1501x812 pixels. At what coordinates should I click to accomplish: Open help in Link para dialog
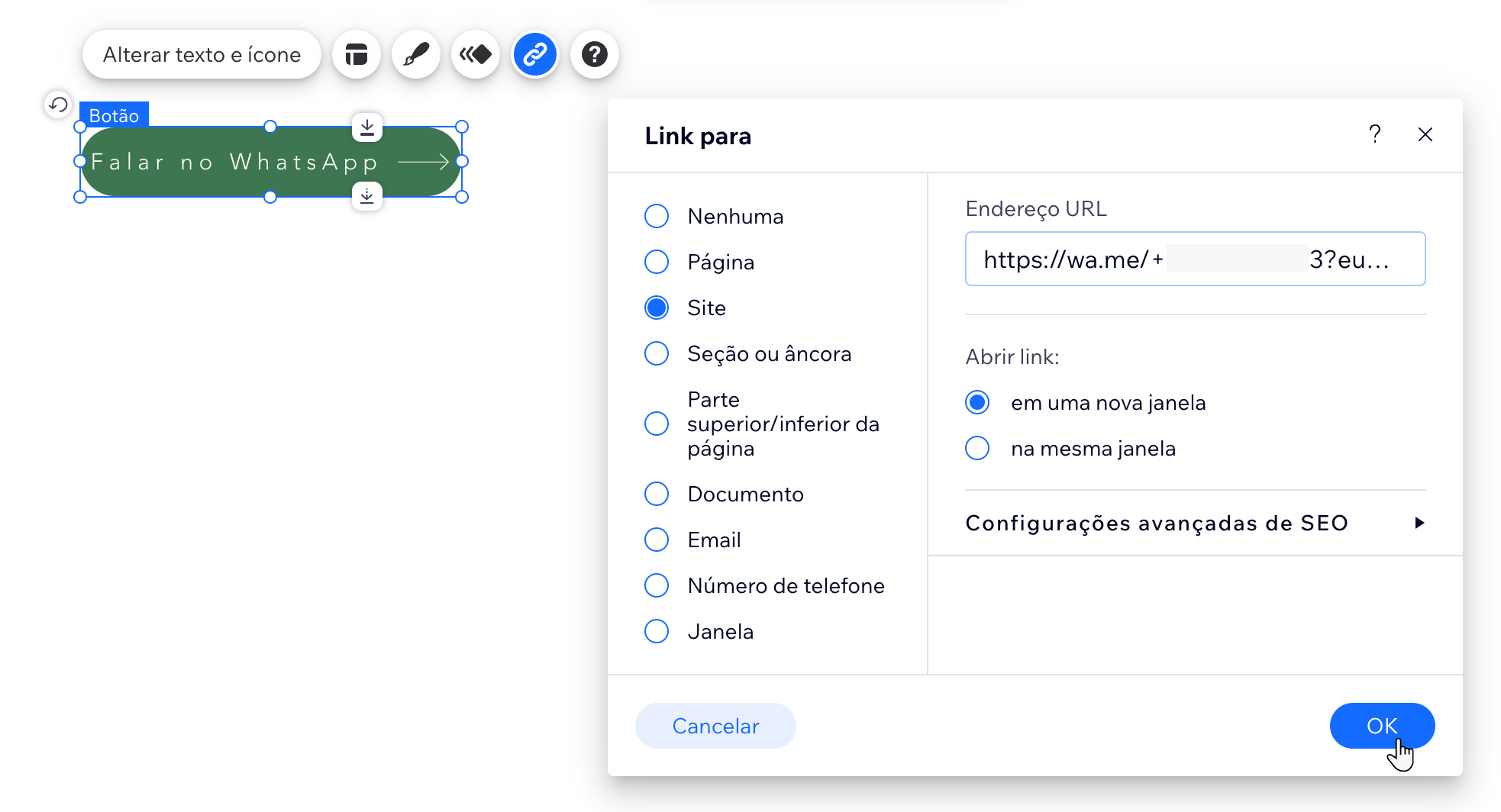pyautogui.click(x=1375, y=134)
